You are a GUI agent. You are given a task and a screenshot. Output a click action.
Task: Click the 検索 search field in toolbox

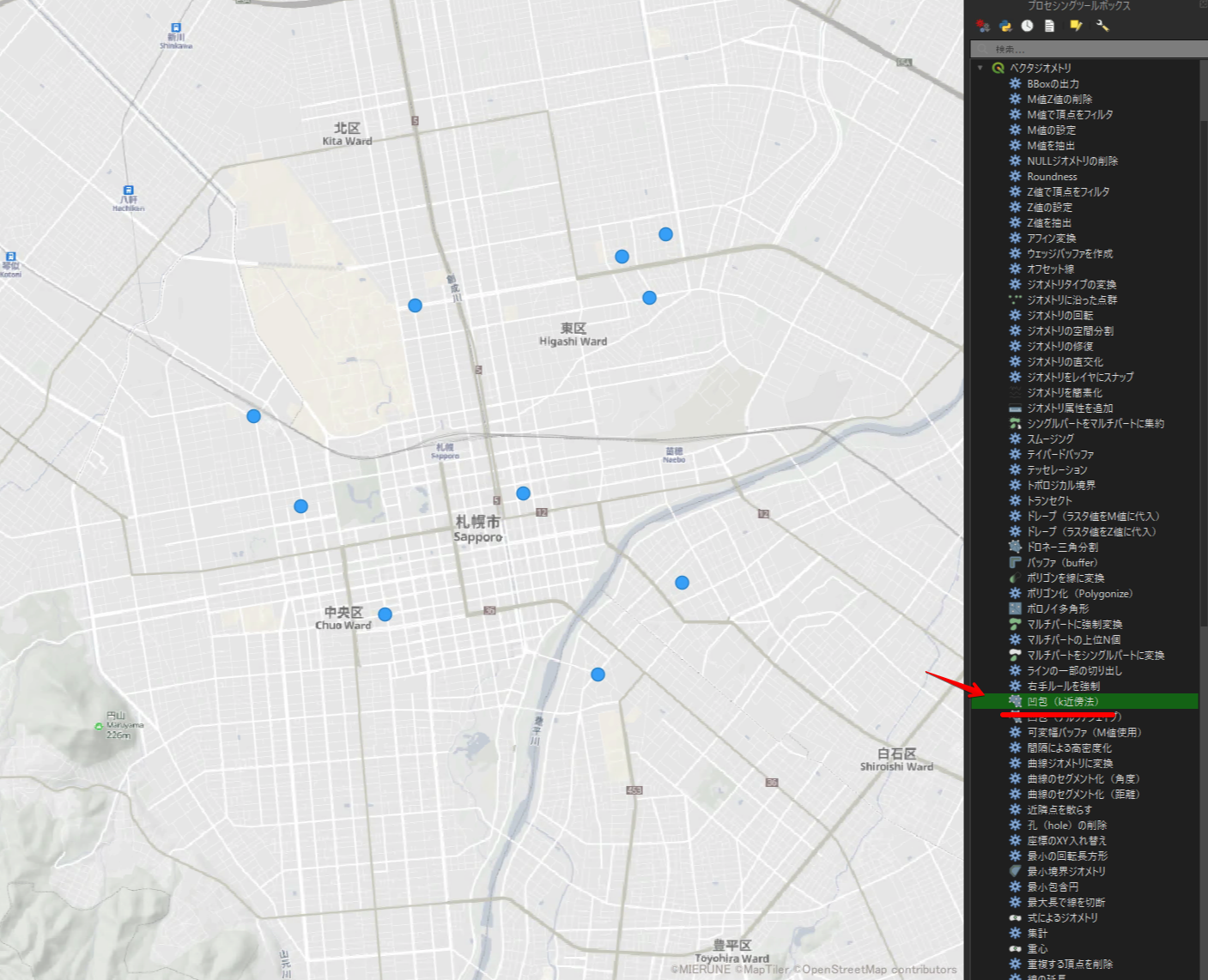point(1089,49)
